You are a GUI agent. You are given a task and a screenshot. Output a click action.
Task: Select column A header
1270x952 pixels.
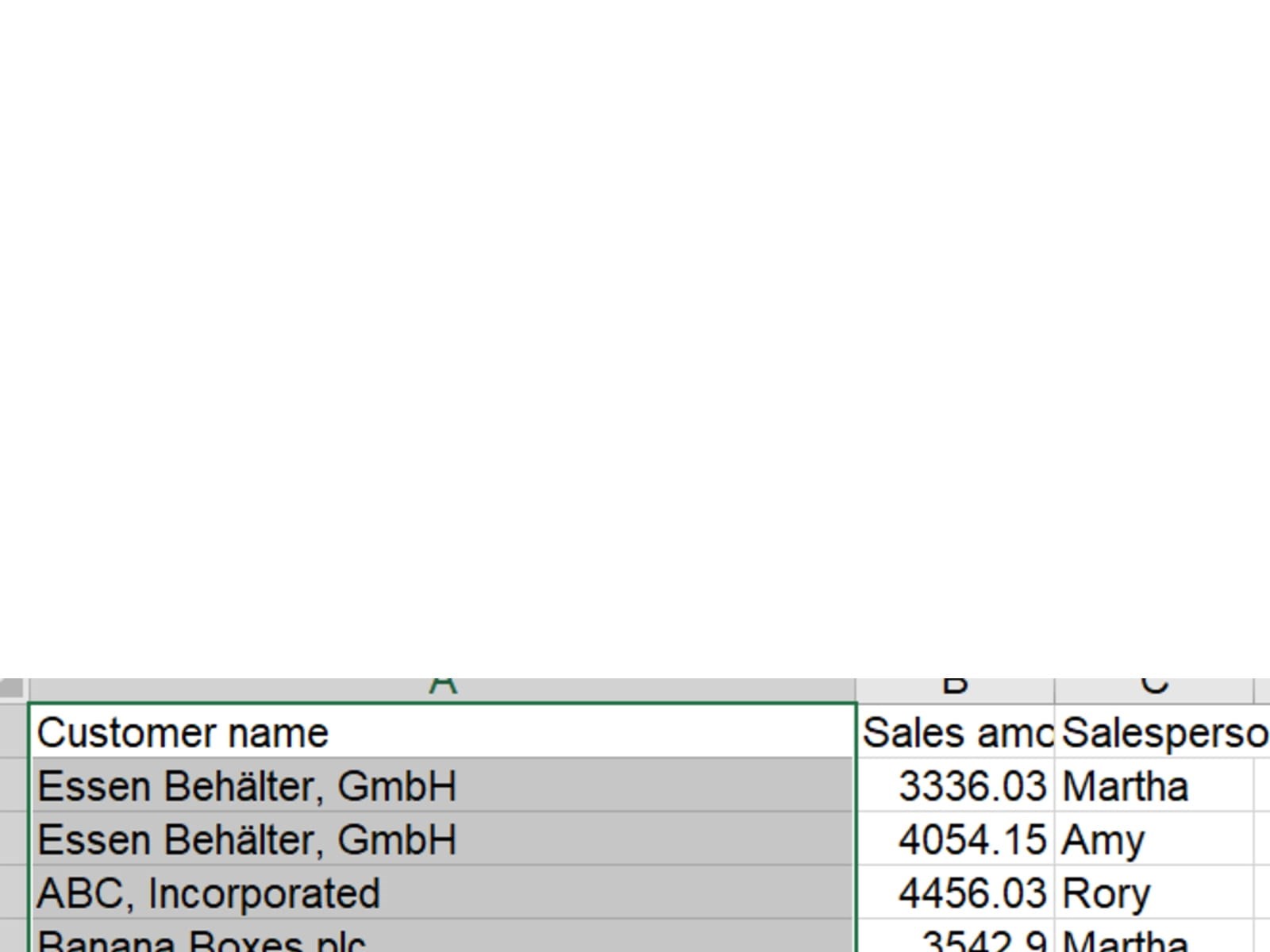pyautogui.click(x=442, y=689)
